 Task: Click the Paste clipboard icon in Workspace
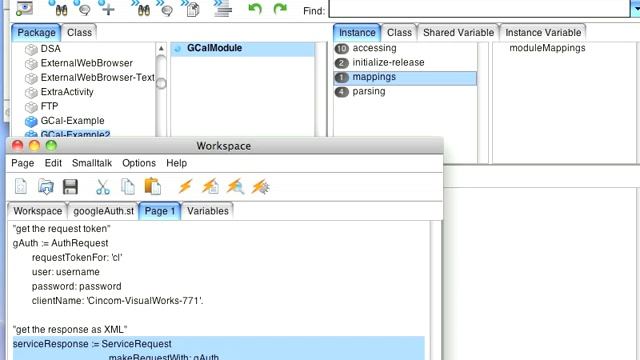153,187
